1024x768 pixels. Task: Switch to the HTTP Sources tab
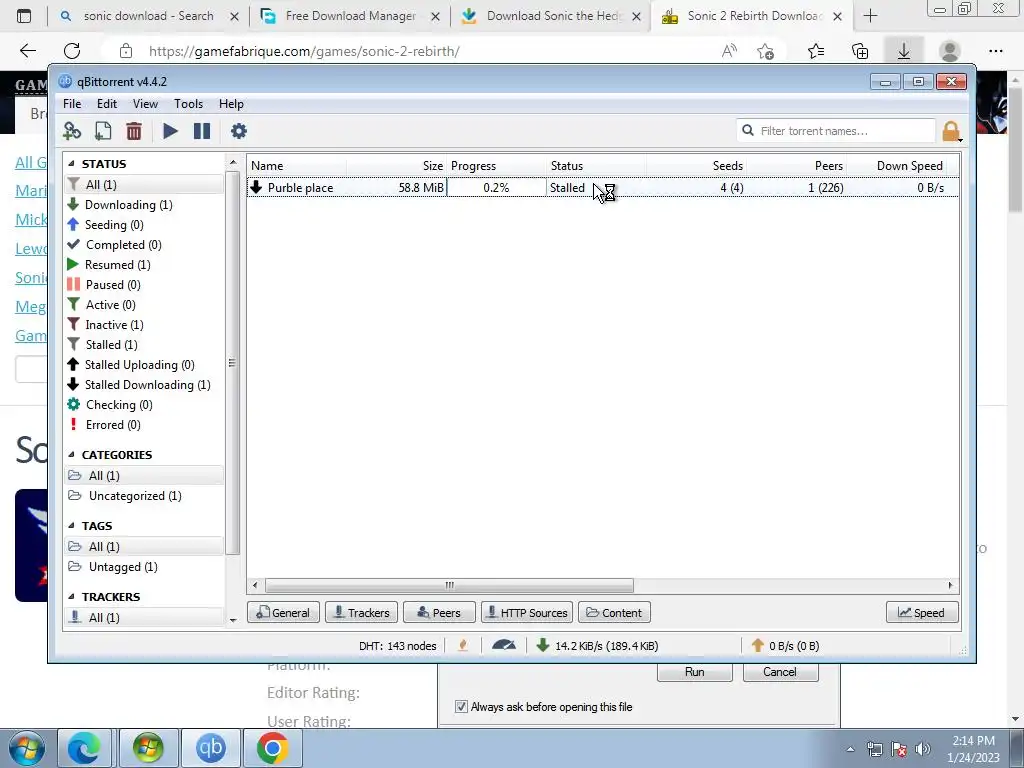point(527,613)
